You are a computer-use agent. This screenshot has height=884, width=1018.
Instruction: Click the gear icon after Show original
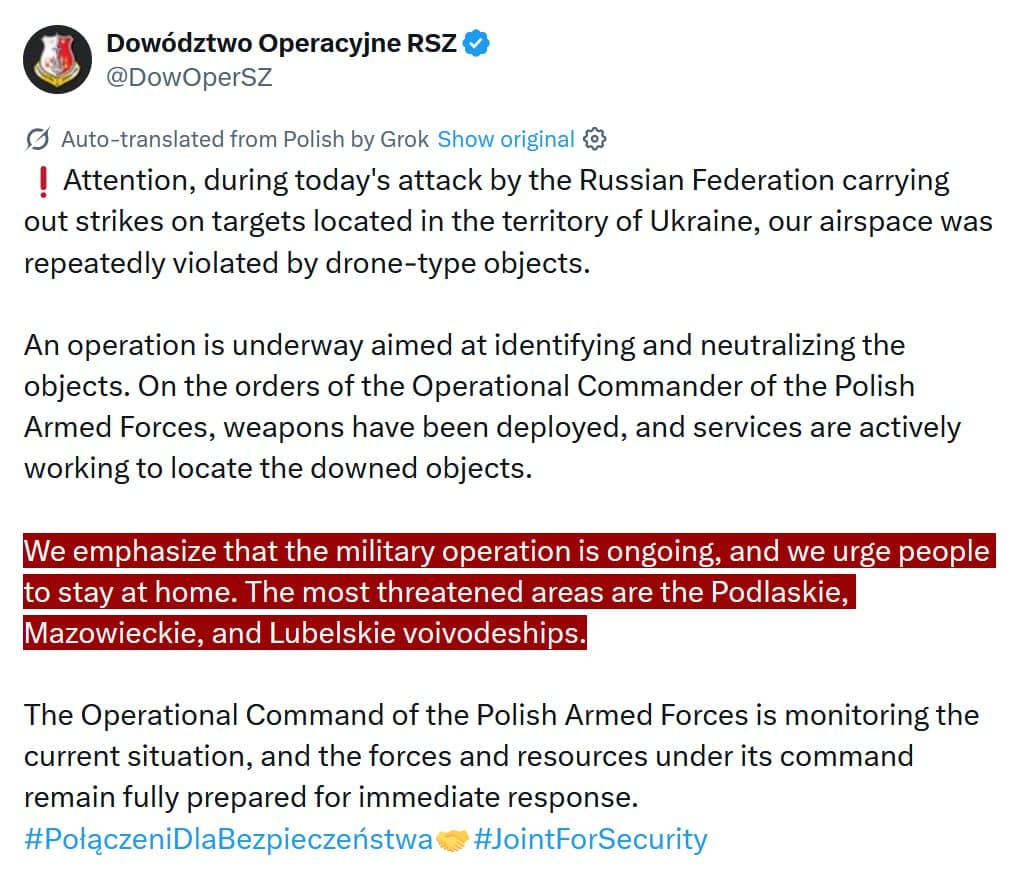click(x=595, y=139)
